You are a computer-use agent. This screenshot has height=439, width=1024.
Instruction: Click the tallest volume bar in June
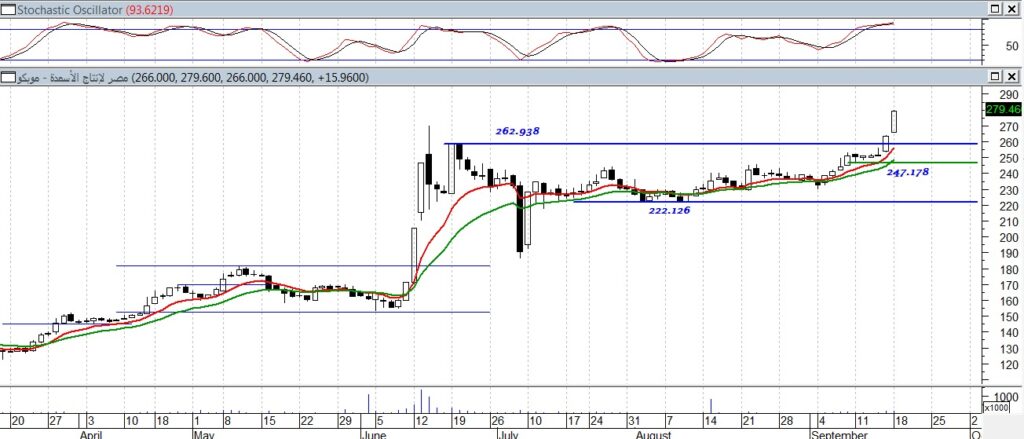(x=421, y=399)
